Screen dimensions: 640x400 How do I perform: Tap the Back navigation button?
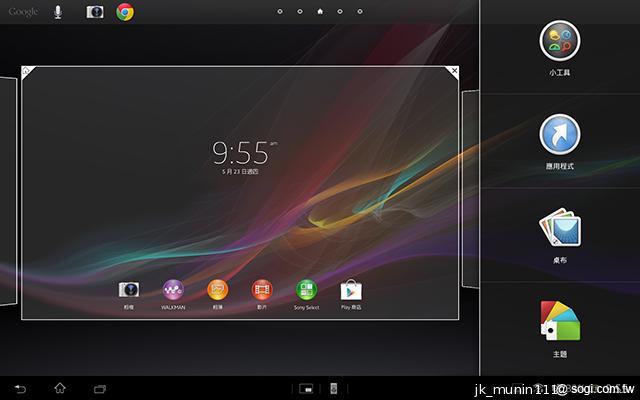click(x=20, y=389)
